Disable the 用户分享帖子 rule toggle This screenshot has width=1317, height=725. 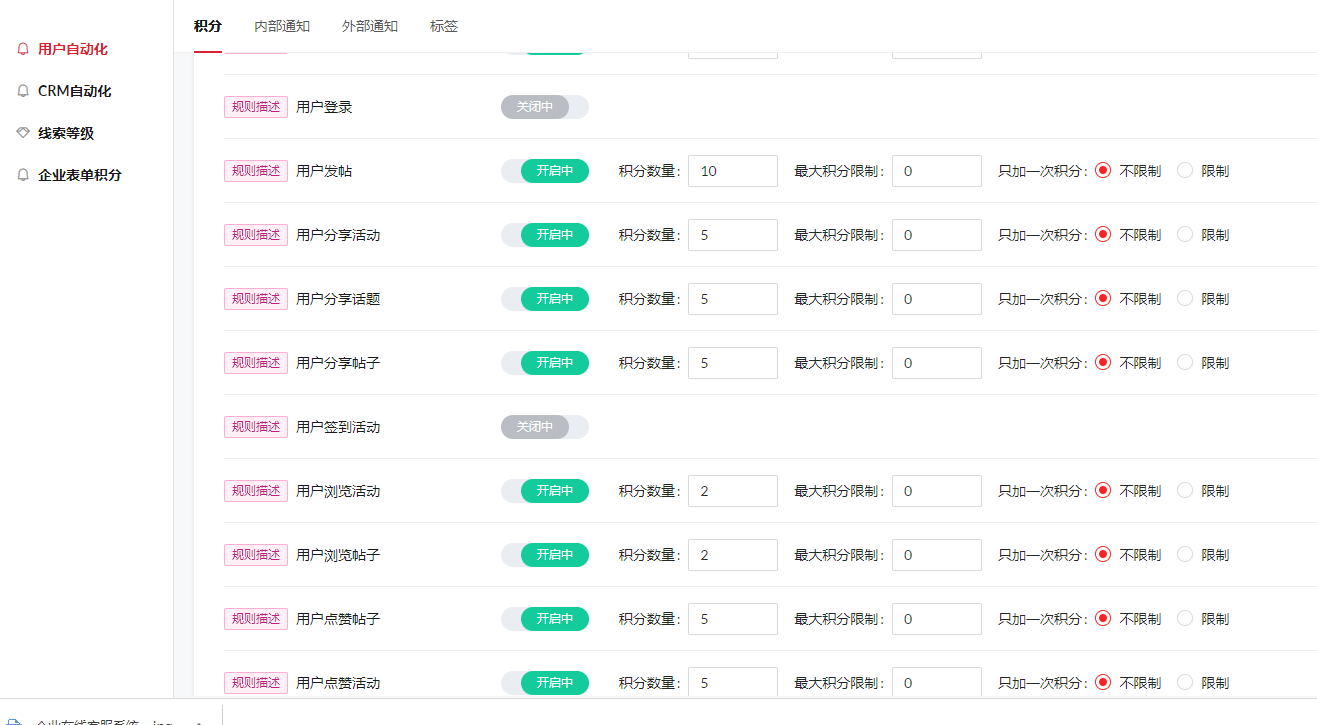tap(545, 363)
